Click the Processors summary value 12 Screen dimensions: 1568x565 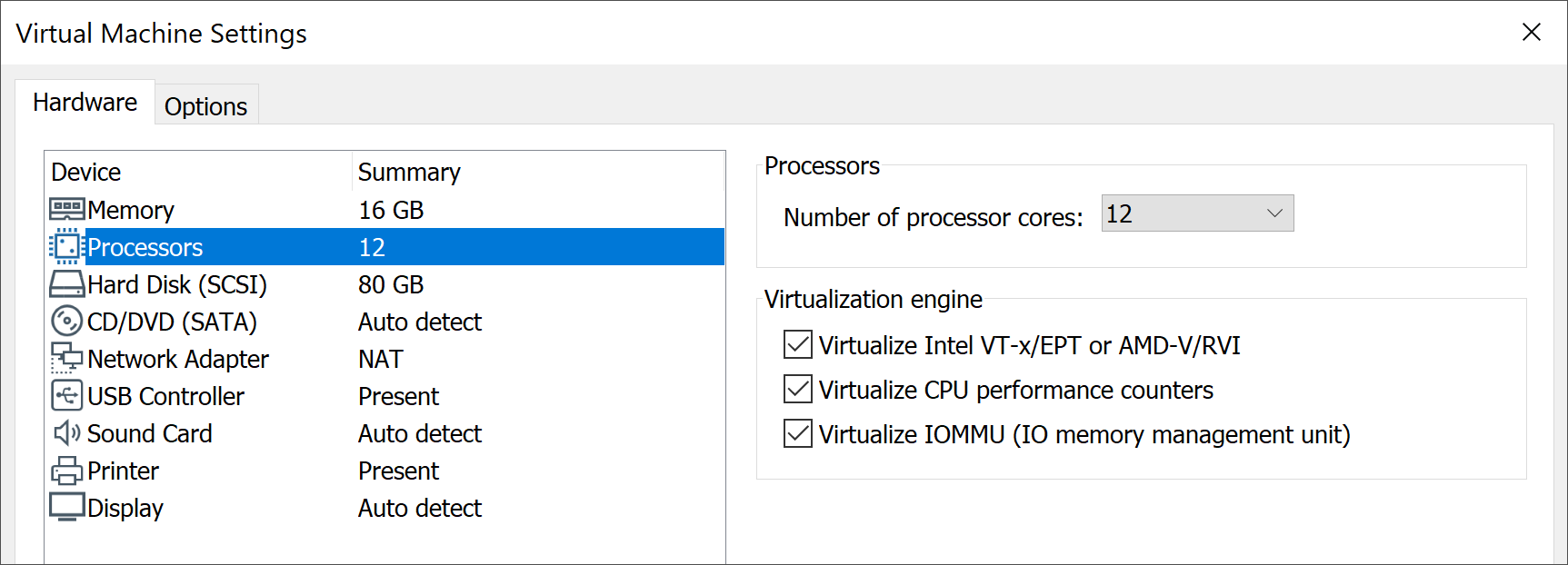[372, 247]
